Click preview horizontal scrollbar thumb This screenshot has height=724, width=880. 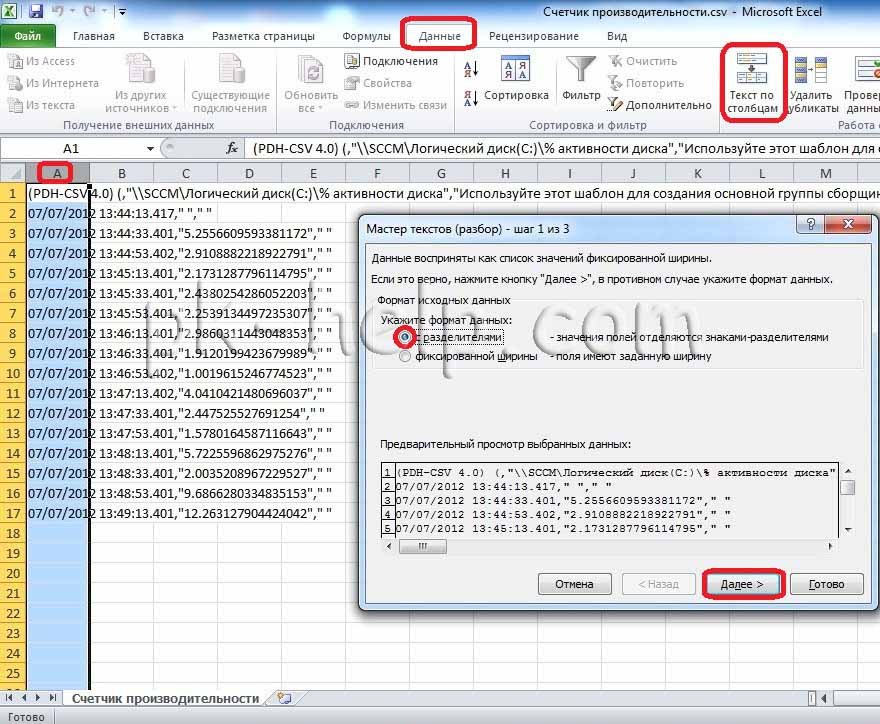click(x=423, y=546)
